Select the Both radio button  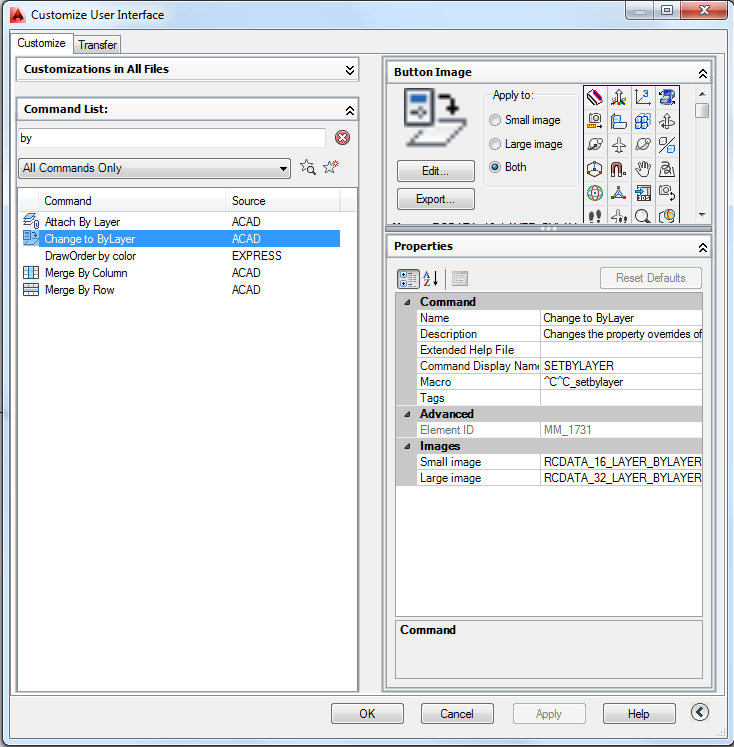(495, 167)
